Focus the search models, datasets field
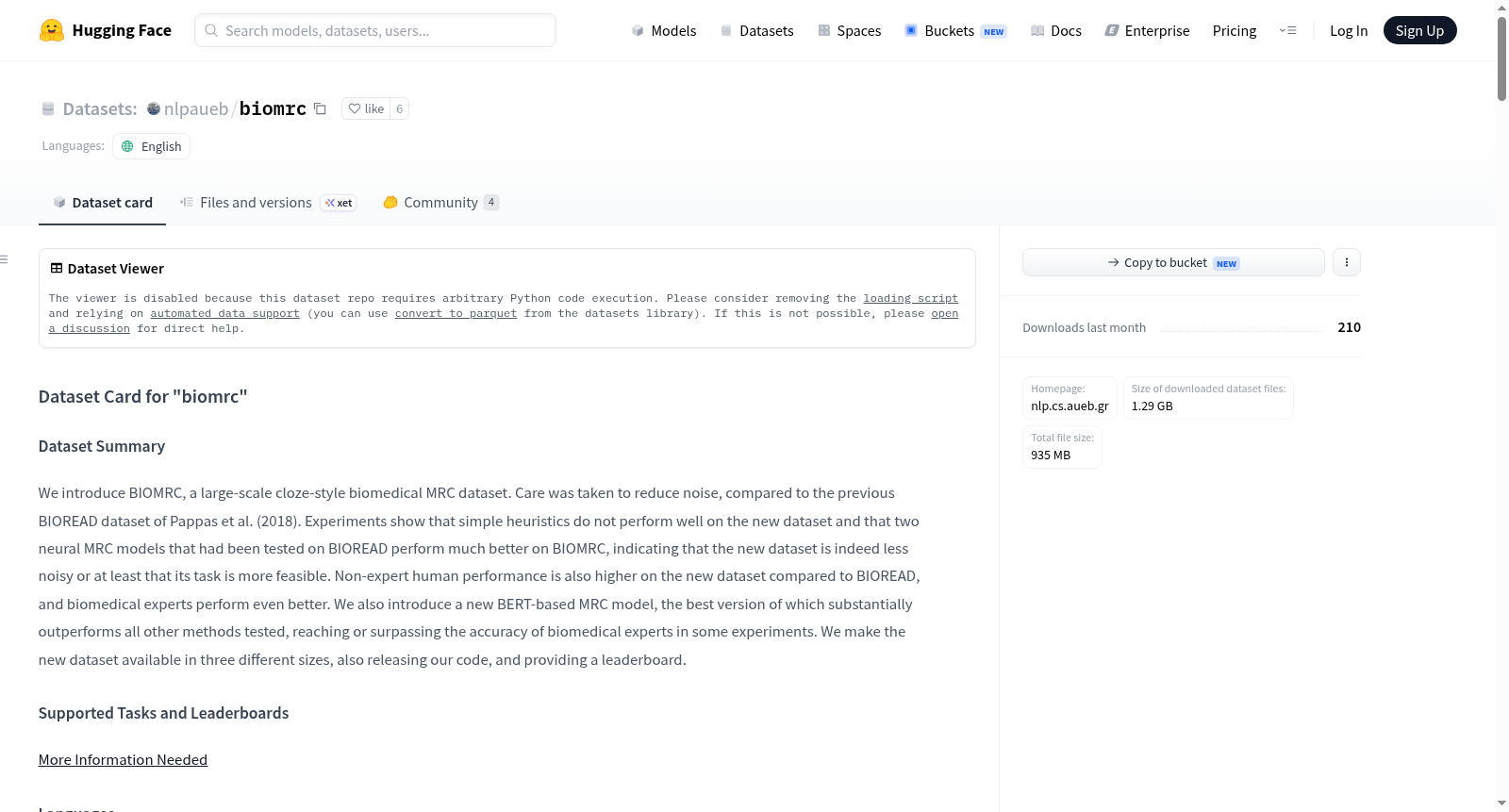Image resolution: width=1509 pixels, height=812 pixels. tap(375, 30)
